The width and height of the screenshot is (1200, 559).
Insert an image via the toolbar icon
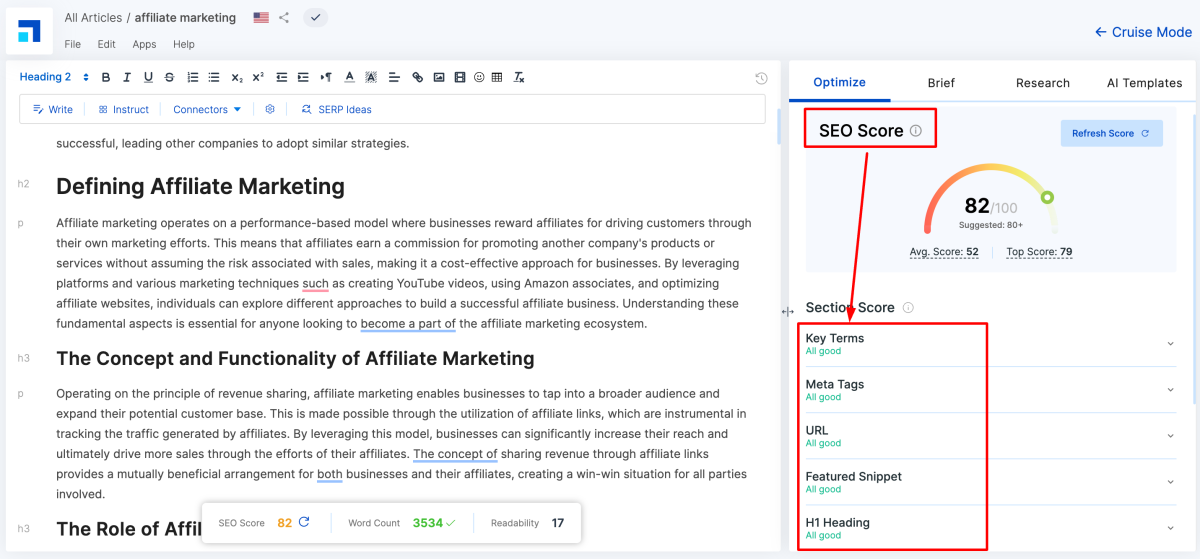click(438, 77)
